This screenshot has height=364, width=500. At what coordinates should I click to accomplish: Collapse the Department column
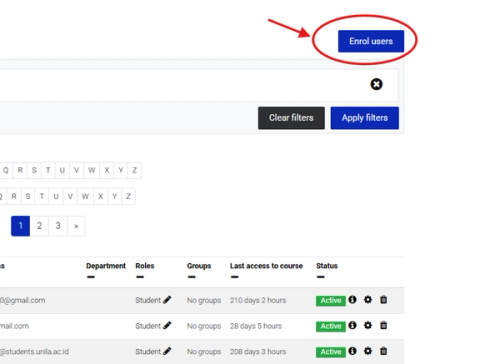91,277
